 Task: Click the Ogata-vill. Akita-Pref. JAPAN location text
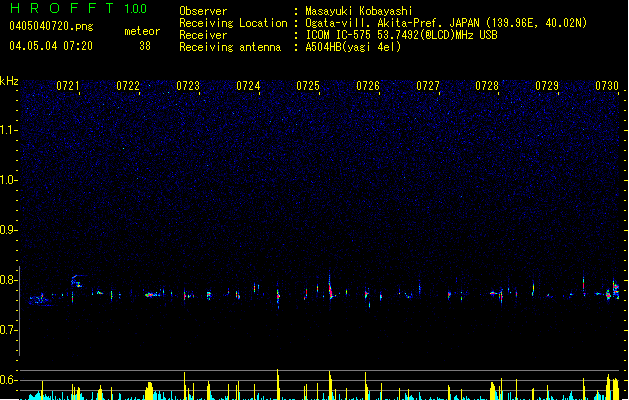coord(446,23)
